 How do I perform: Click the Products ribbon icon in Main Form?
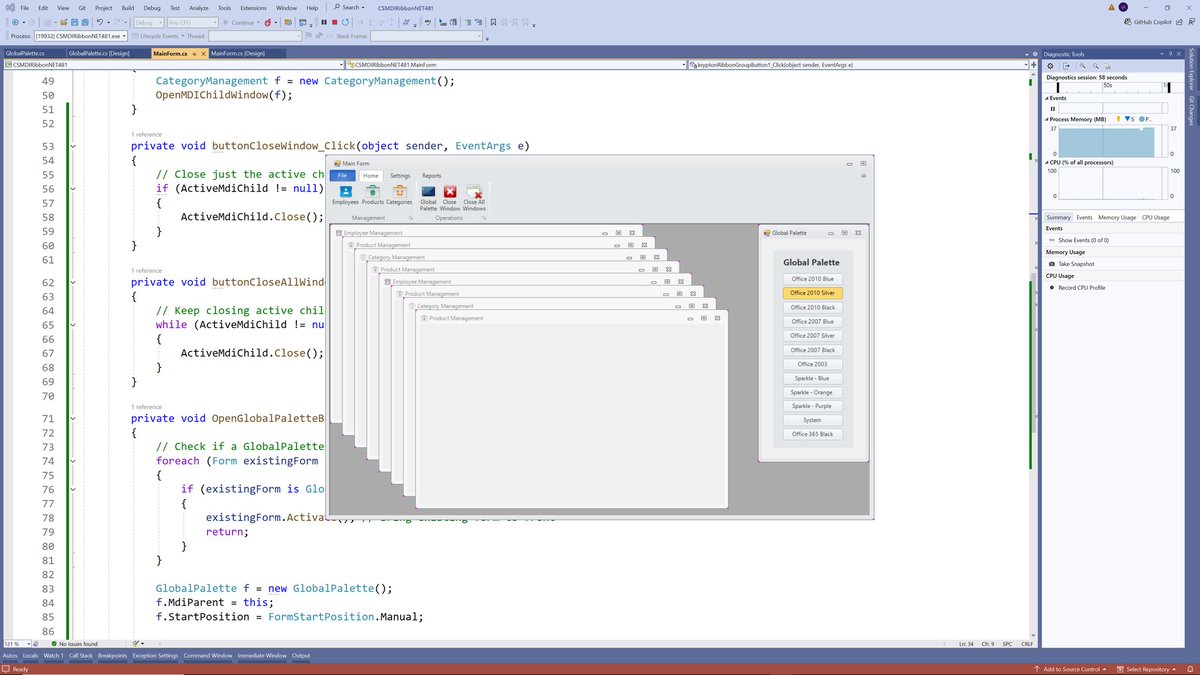pyautogui.click(x=372, y=194)
